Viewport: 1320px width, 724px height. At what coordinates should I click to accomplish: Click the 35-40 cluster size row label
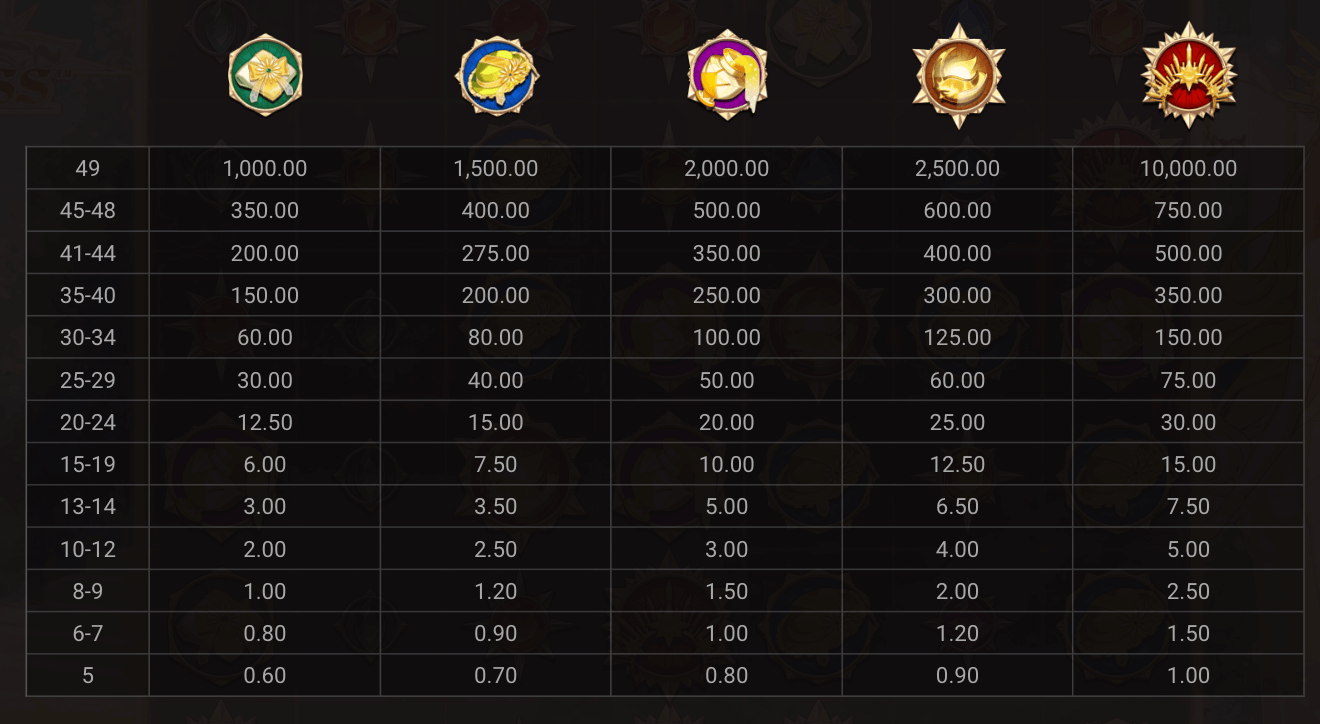pos(88,296)
